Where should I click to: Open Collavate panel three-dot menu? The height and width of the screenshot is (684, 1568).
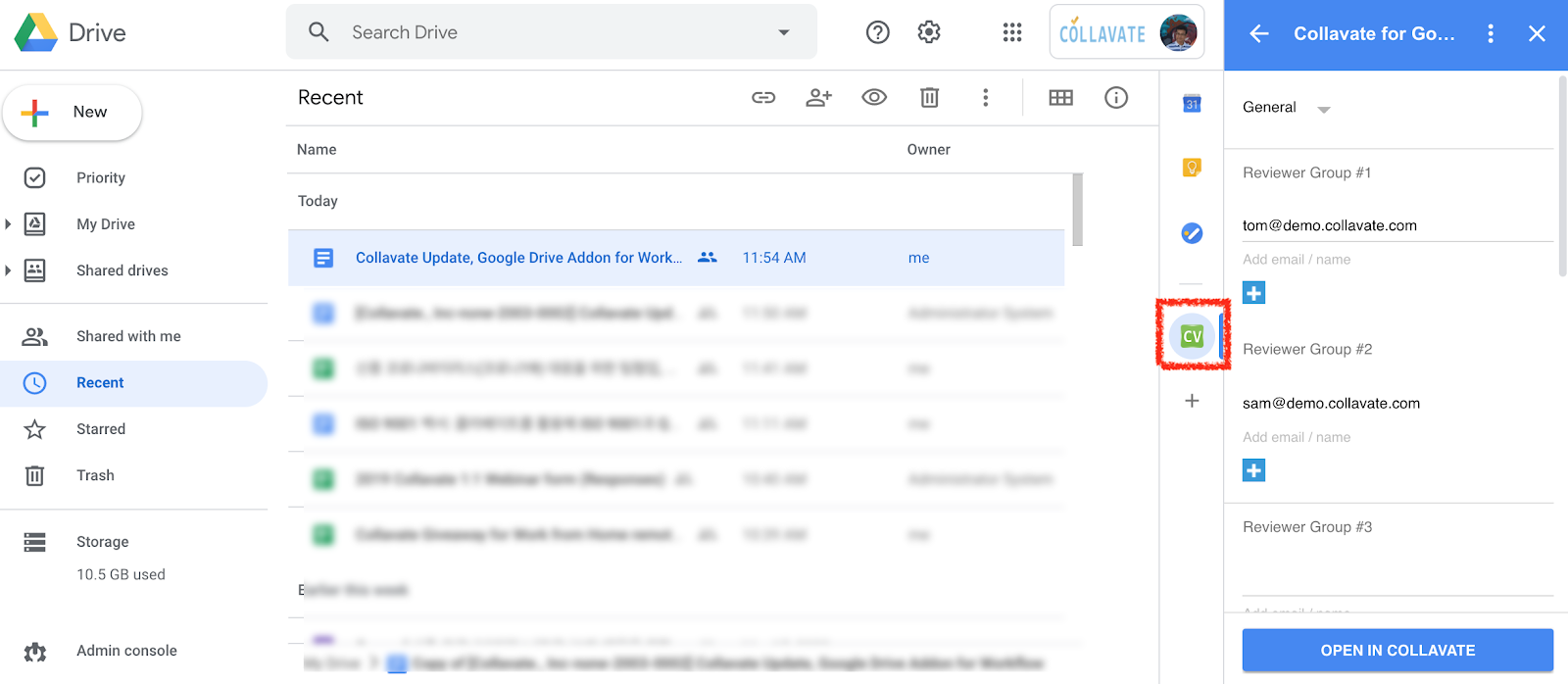click(1491, 33)
